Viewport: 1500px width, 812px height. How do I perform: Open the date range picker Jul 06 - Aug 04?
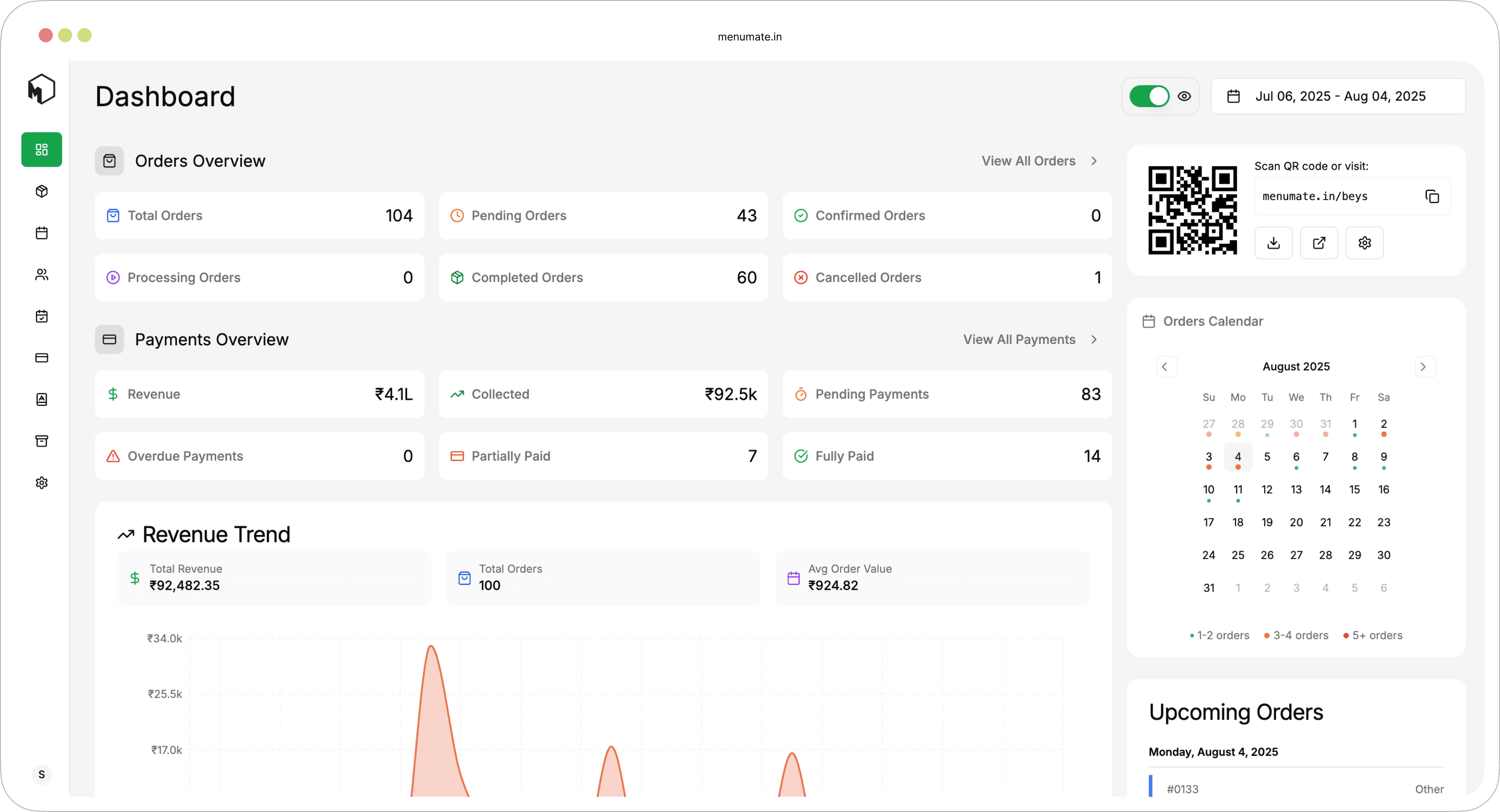[x=1338, y=96]
